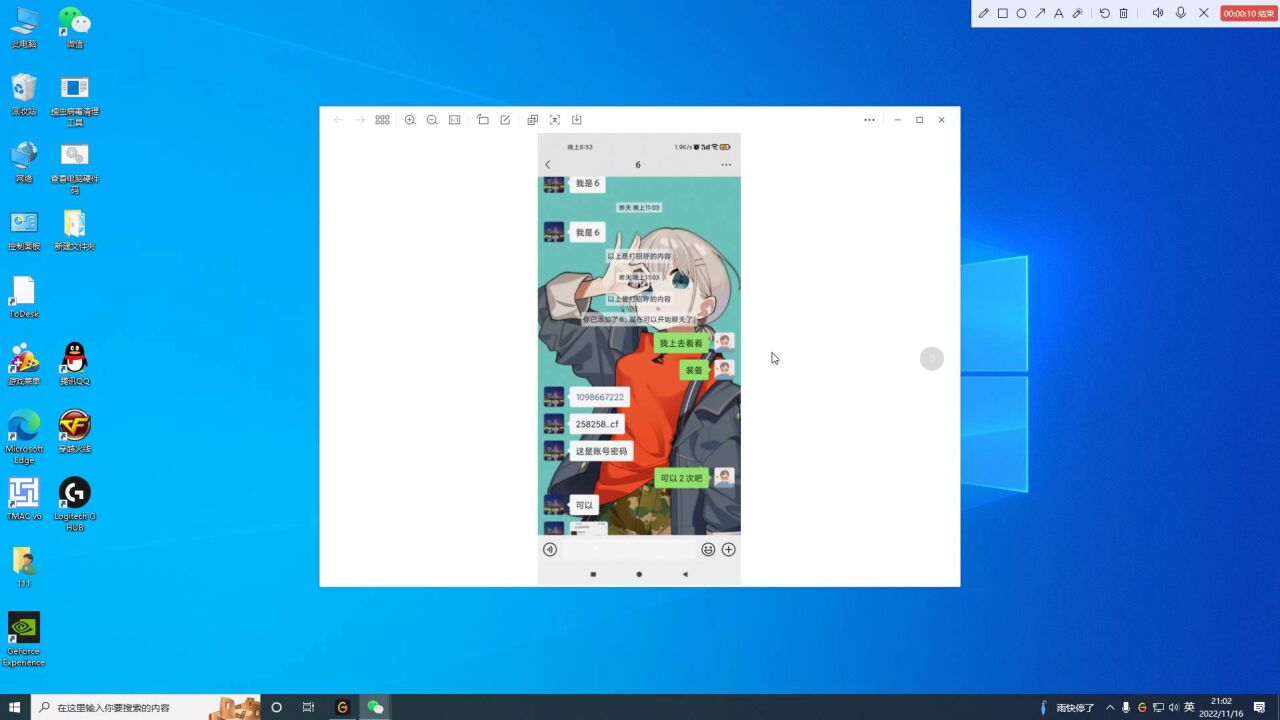This screenshot has height=720, width=1280.
Task: Open the Control Panel desktop icon
Action: [x=24, y=230]
